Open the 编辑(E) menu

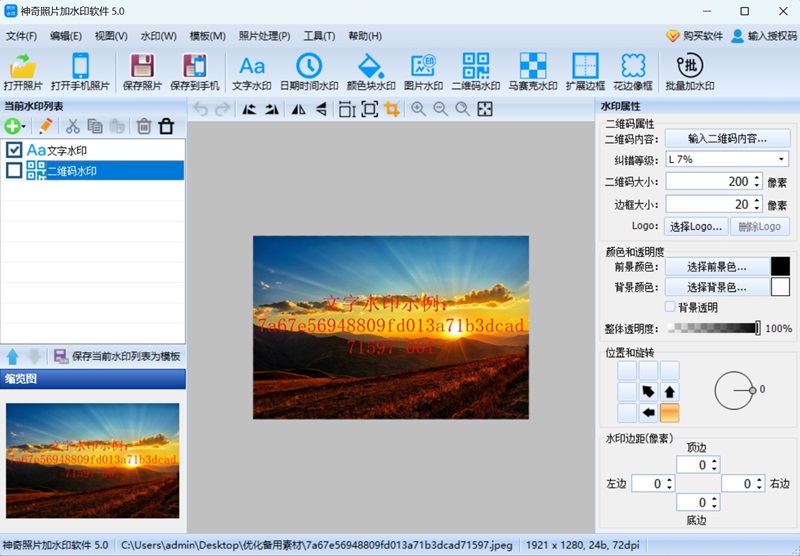[66, 36]
